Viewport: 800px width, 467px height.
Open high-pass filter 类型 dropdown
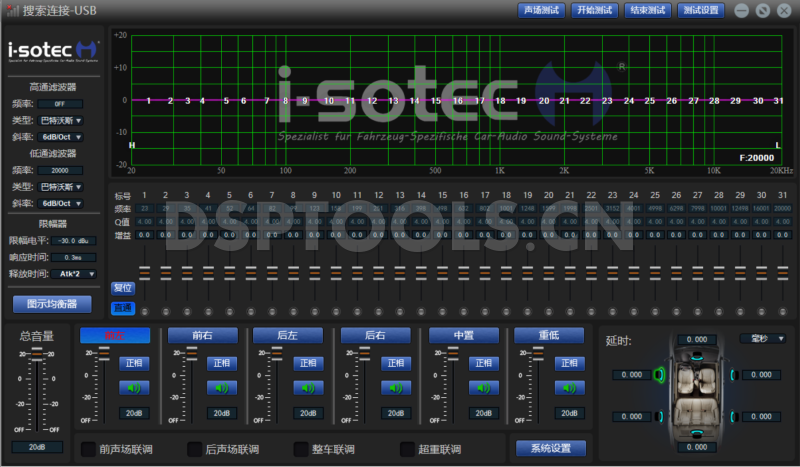point(60,120)
